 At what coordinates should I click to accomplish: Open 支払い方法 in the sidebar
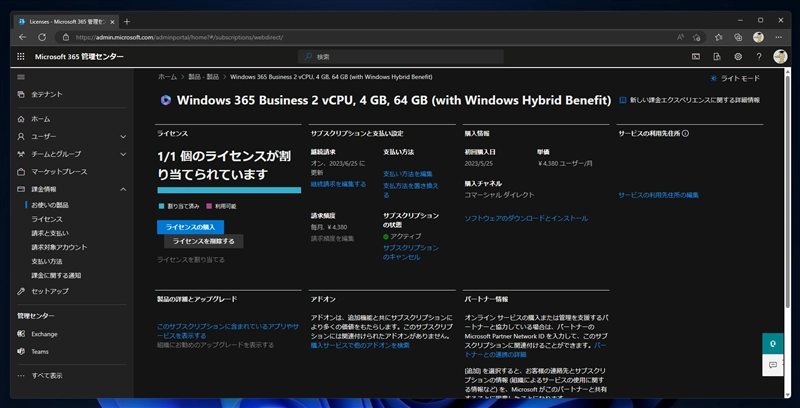(47, 262)
